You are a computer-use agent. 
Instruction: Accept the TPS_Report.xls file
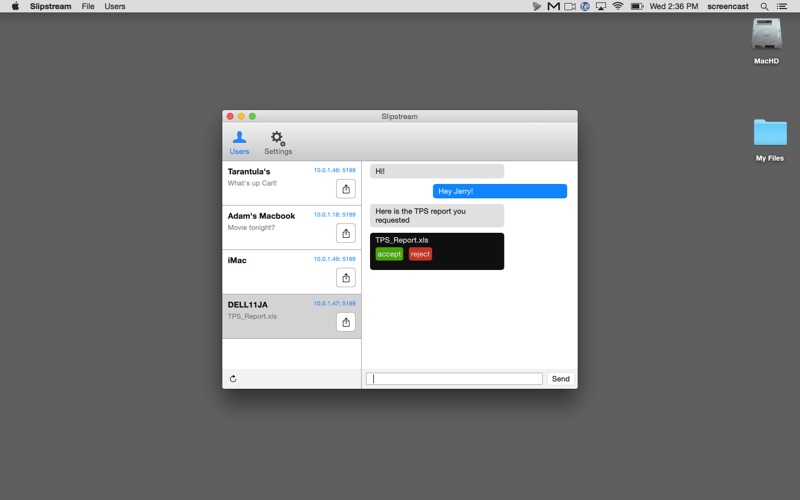(x=389, y=254)
